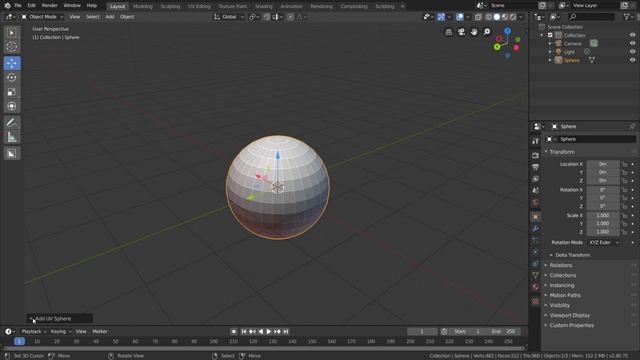640x360 pixels.
Task: Open the Object Data mesh tab
Action: click(536, 275)
